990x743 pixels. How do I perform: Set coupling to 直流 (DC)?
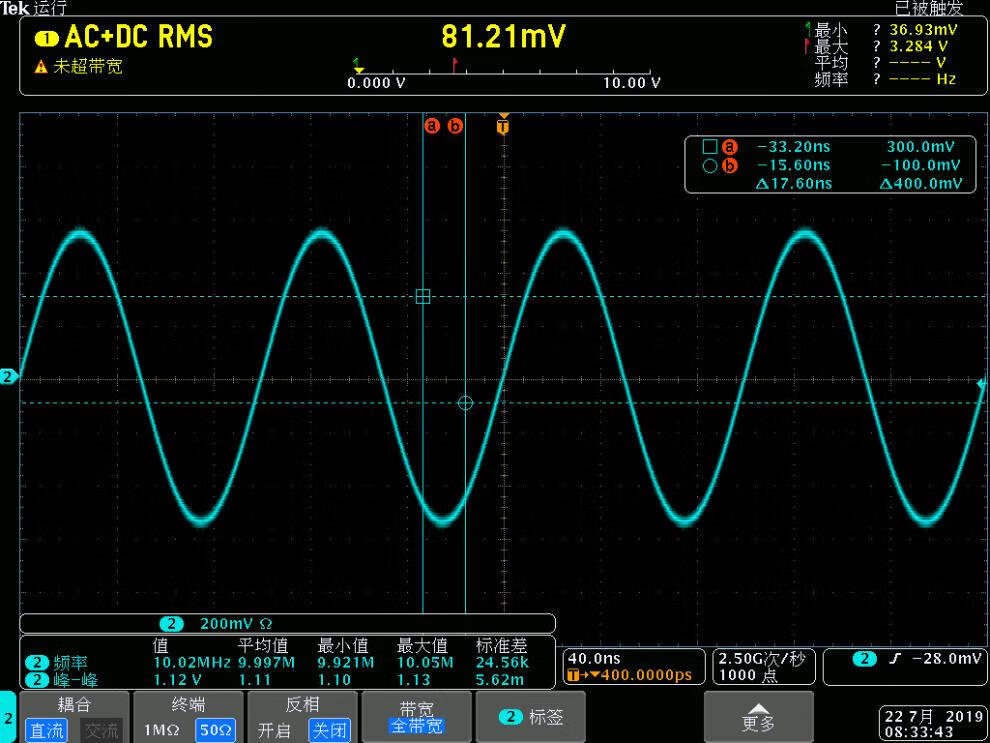coord(45,731)
